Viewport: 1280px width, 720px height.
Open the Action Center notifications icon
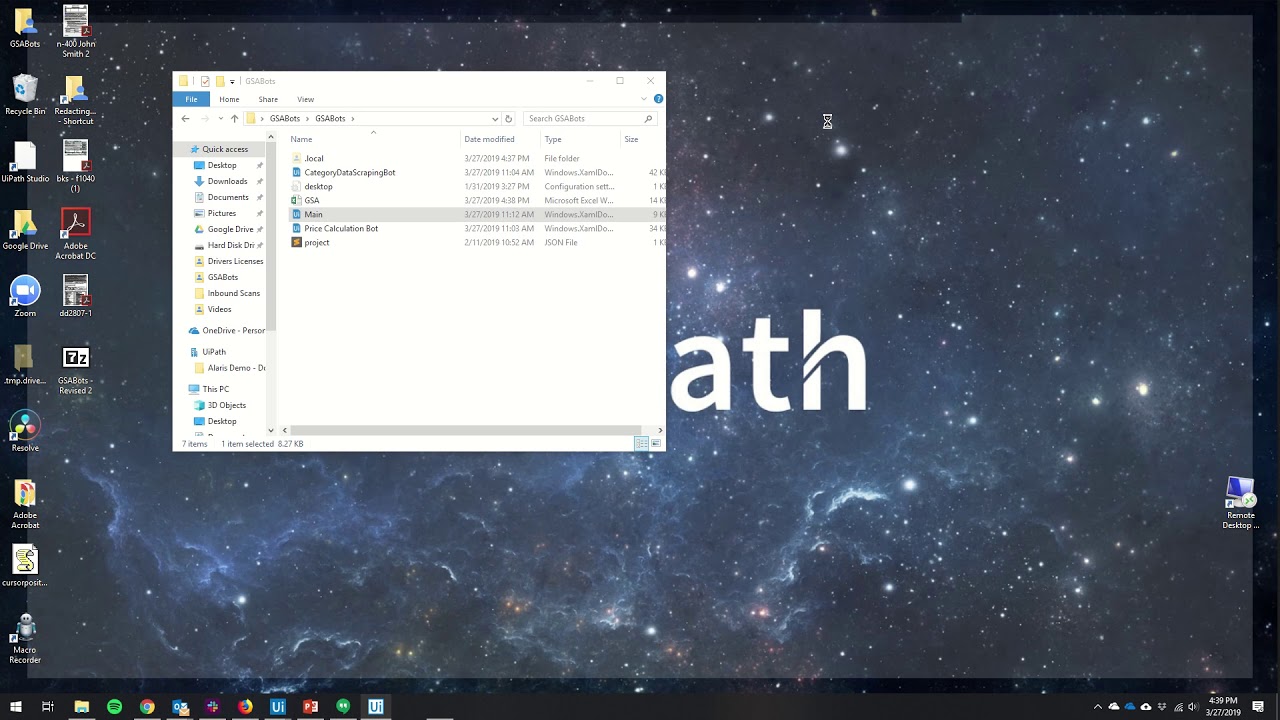pos(1258,707)
